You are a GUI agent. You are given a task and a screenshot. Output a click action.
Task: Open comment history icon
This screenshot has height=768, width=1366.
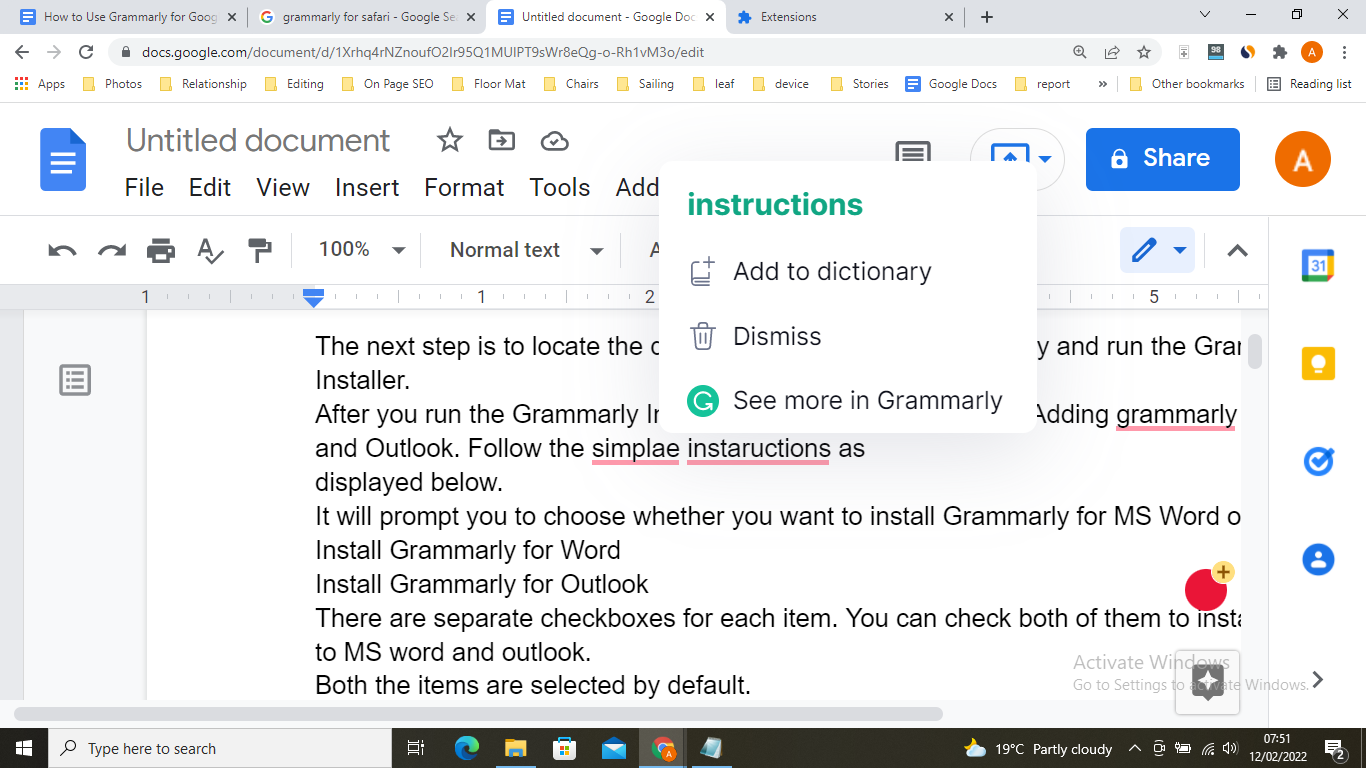[x=912, y=152]
